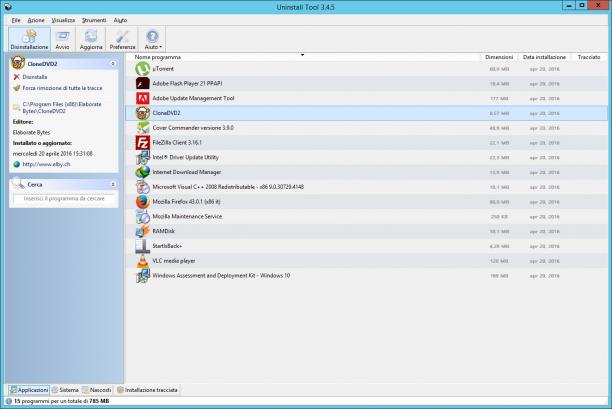Select the VLC media player cone icon

(x=142, y=261)
